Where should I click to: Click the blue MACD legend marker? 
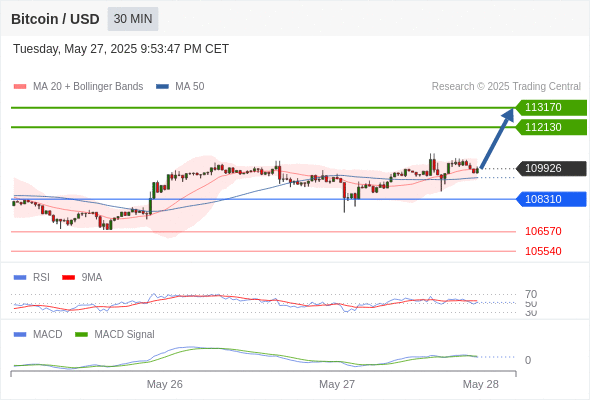pyautogui.click(x=20, y=335)
